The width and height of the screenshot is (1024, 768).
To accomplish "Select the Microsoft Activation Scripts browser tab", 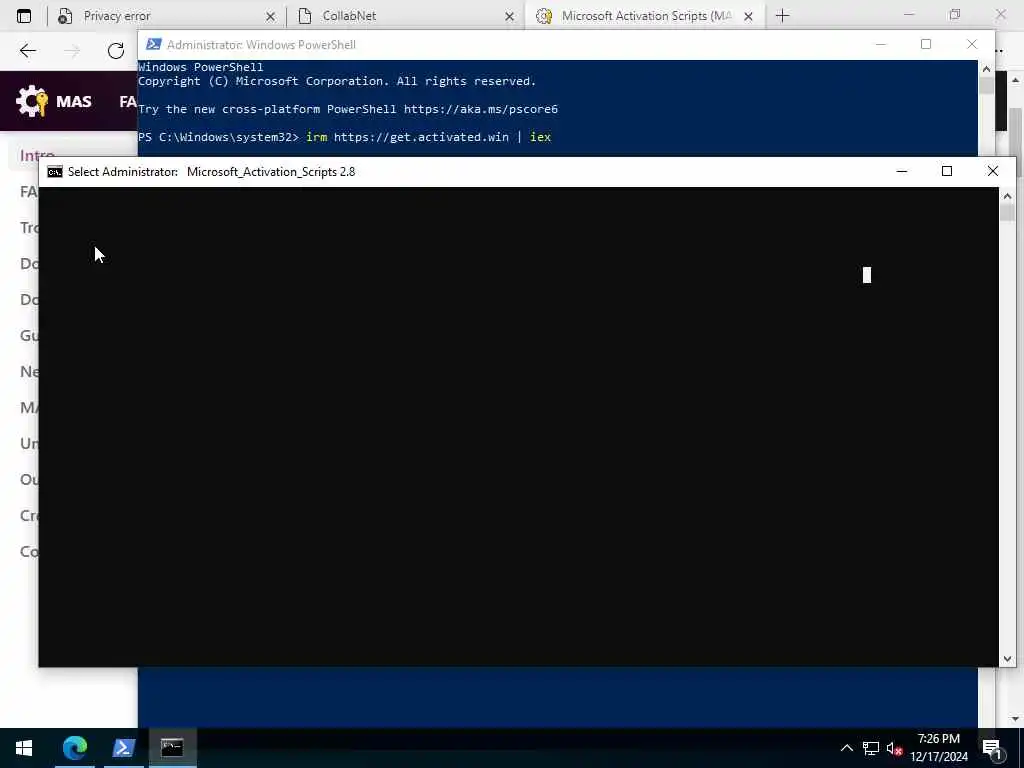I will pyautogui.click(x=645, y=16).
